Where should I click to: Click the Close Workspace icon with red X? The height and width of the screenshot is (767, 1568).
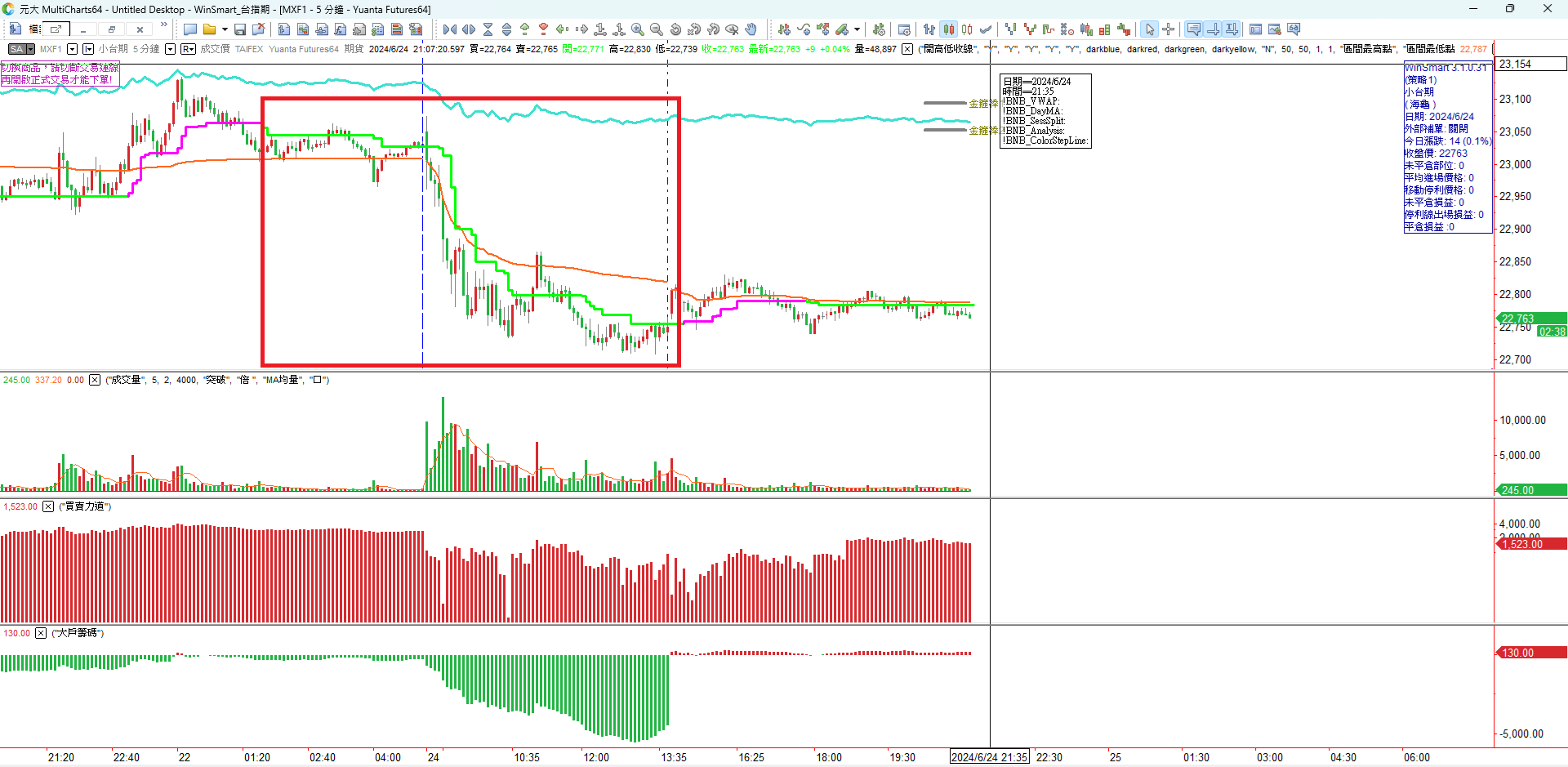click(259, 29)
